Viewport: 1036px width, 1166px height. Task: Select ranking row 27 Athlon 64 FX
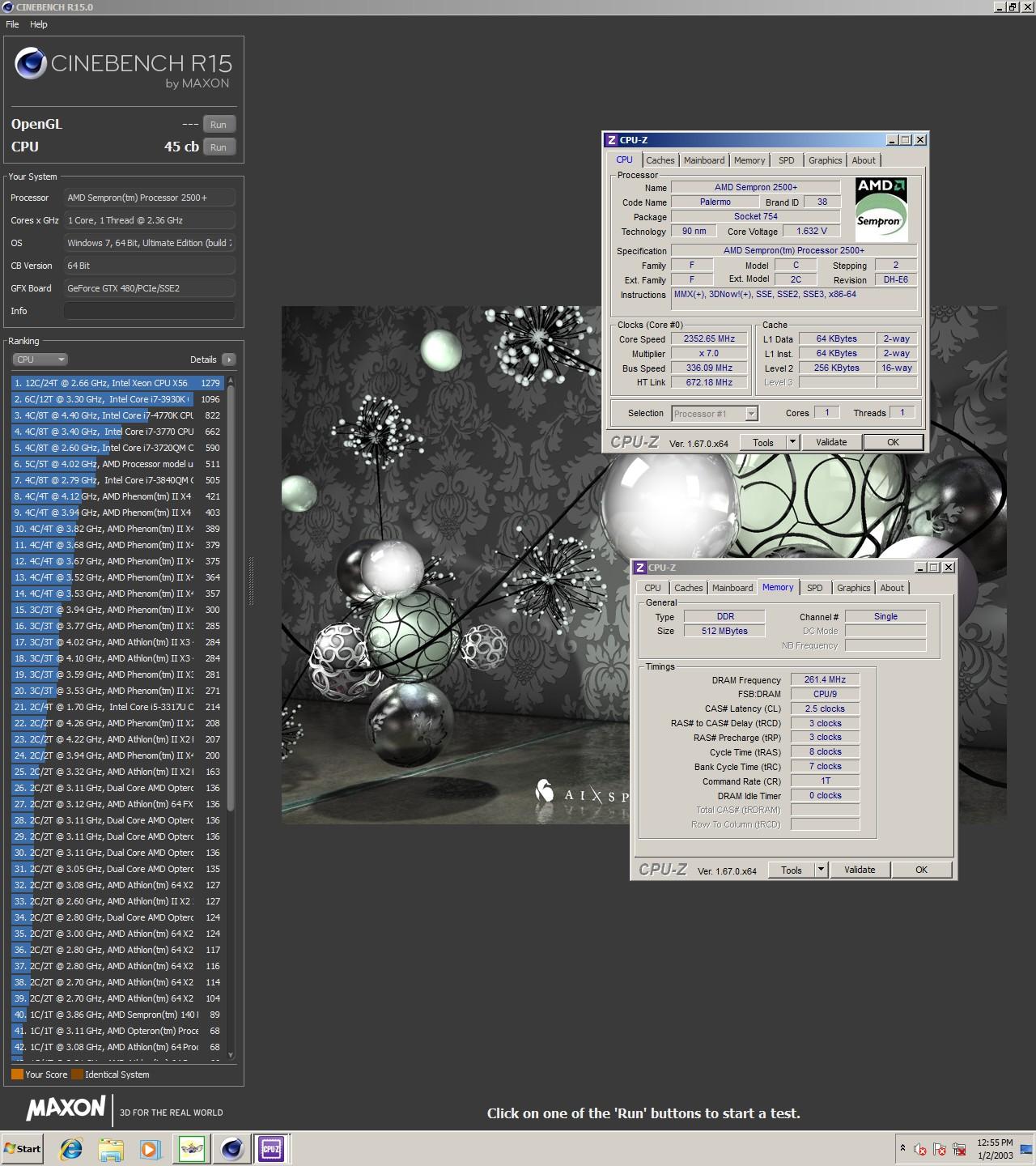(x=118, y=804)
